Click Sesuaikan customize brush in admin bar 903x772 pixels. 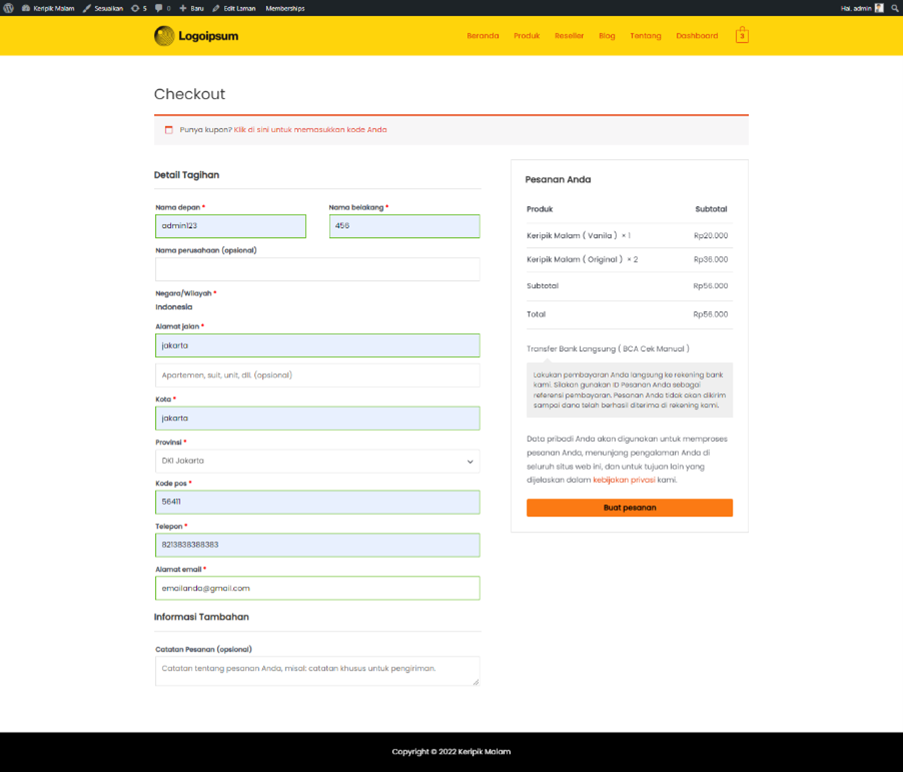103,8
